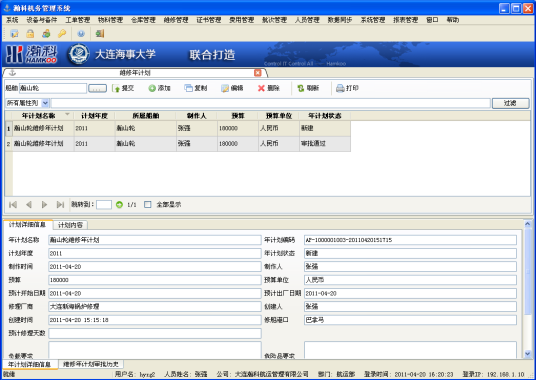Click 添加 (add) with the green plus
Image resolution: width=536 pixels, height=380 pixels.
click(x=159, y=88)
